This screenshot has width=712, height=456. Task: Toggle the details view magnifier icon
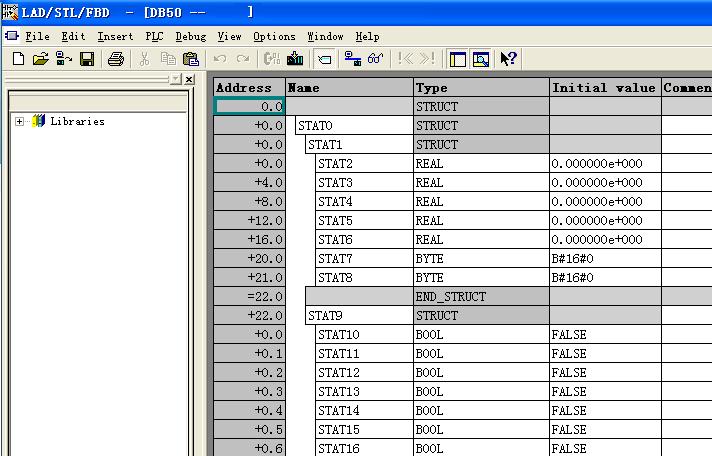click(x=481, y=59)
